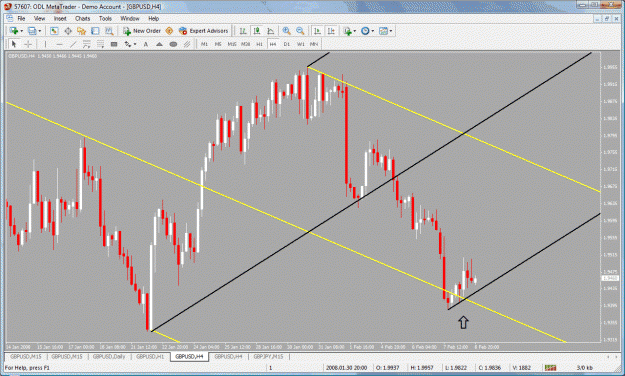Open the View menu

coord(39,18)
